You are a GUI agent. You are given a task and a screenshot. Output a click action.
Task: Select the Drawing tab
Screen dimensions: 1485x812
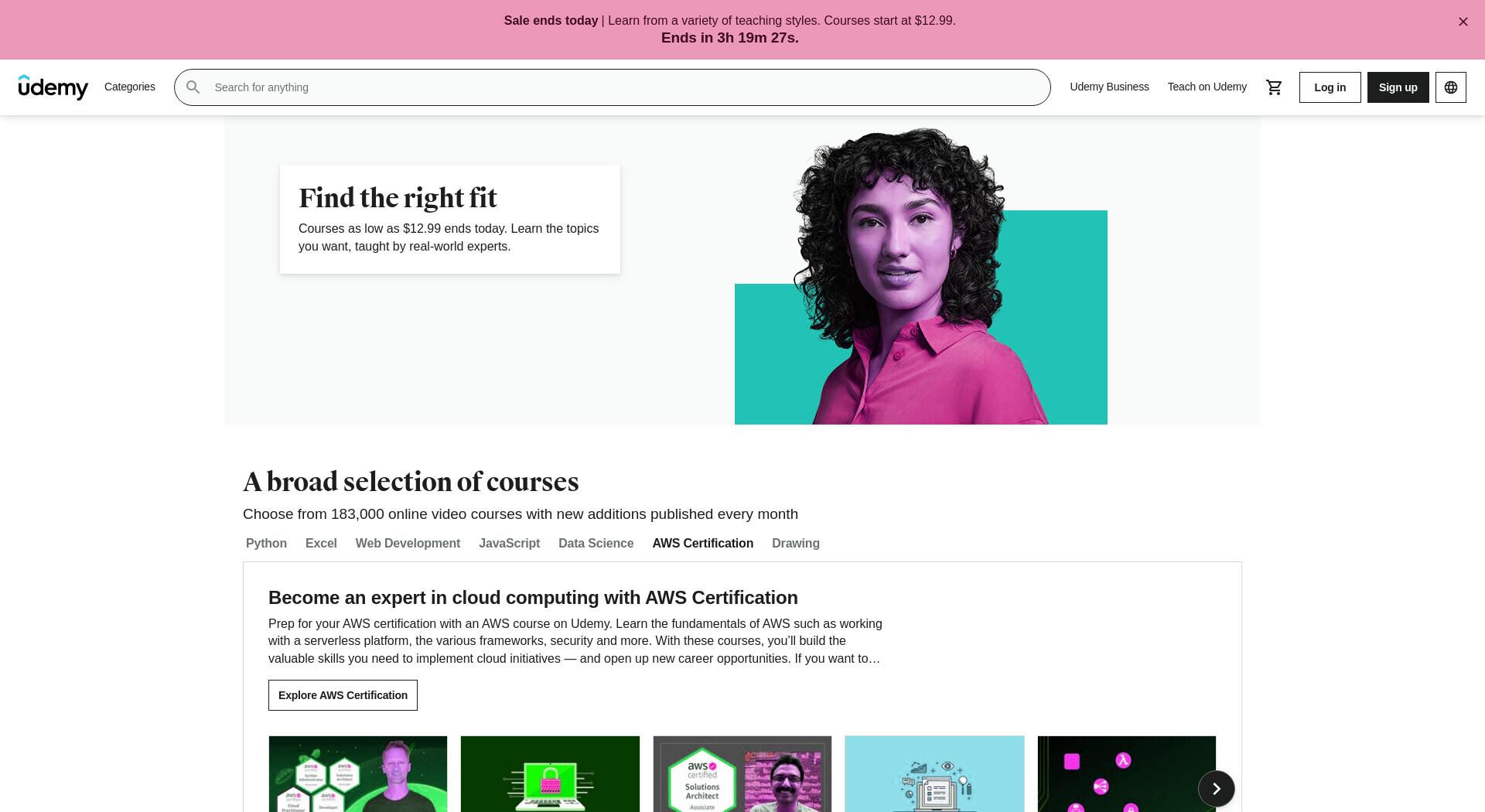795,544
